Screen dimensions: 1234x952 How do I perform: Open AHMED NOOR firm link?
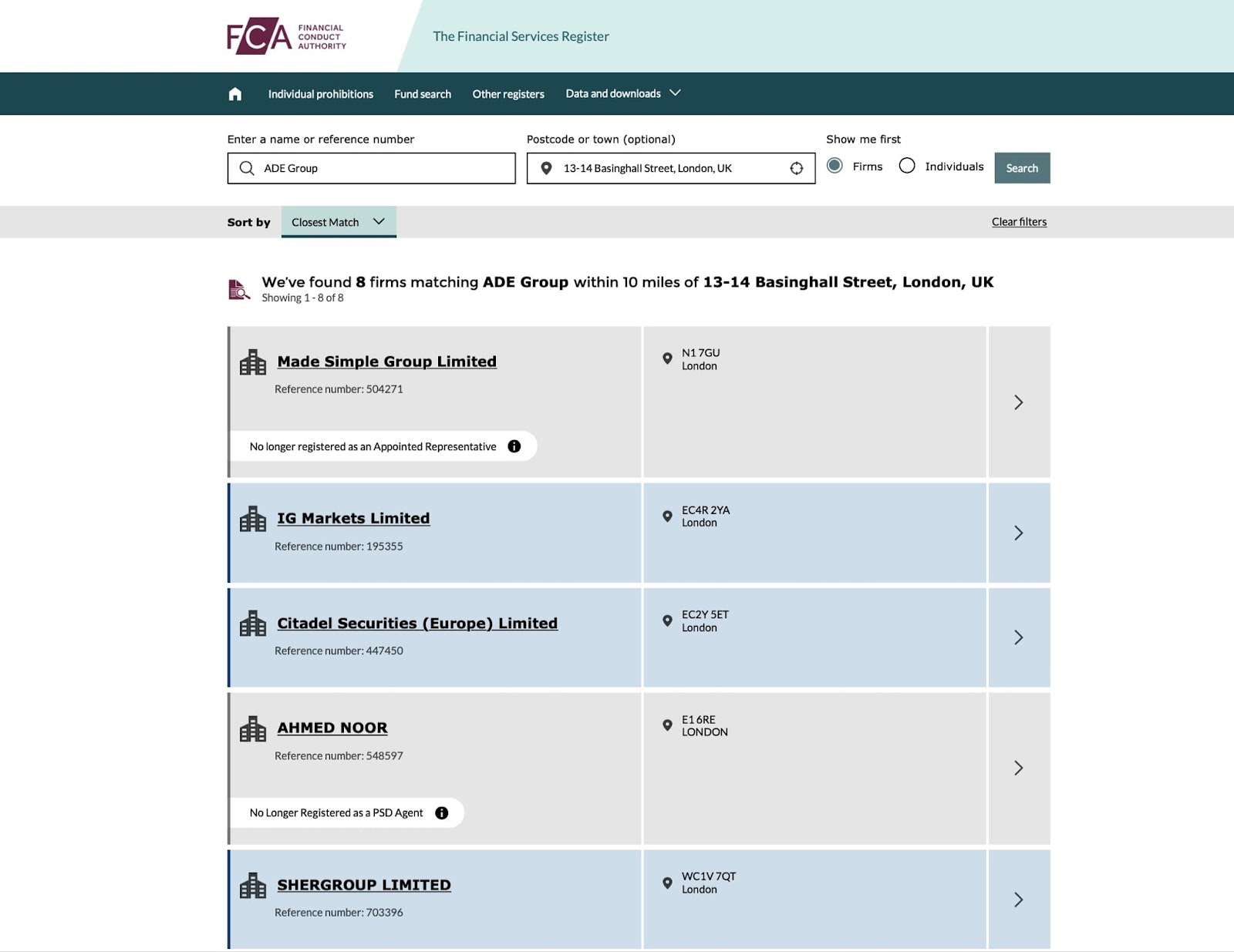click(332, 728)
